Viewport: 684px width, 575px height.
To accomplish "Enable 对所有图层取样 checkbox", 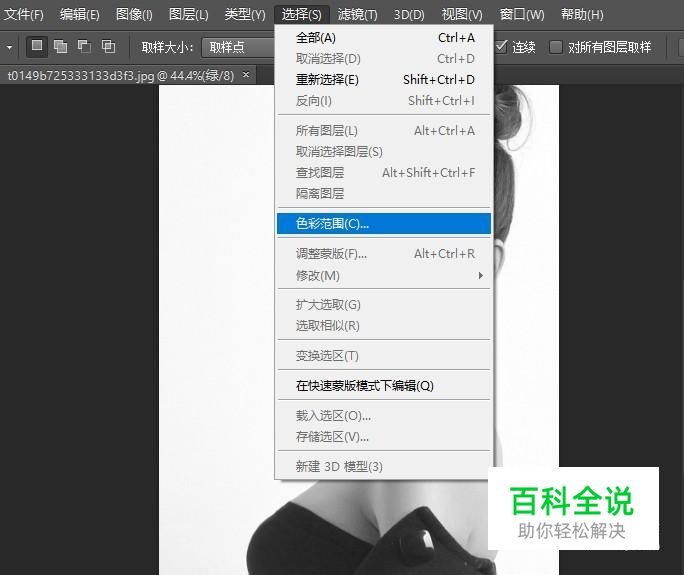I will 555,47.
